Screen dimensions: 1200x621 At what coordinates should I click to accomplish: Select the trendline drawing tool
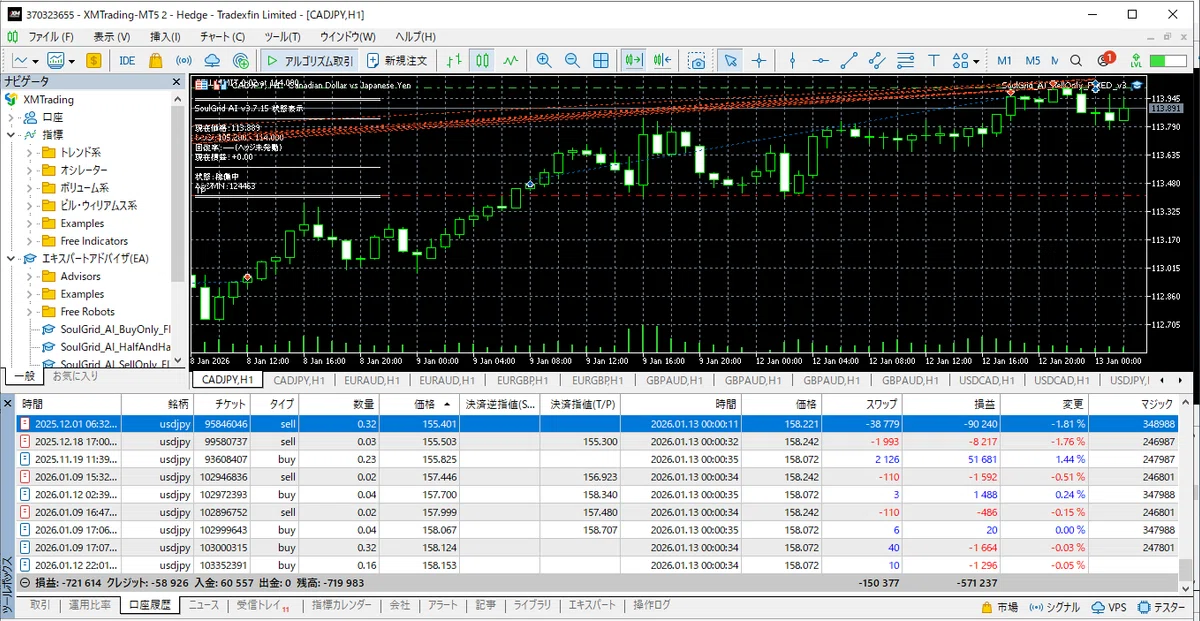point(849,60)
